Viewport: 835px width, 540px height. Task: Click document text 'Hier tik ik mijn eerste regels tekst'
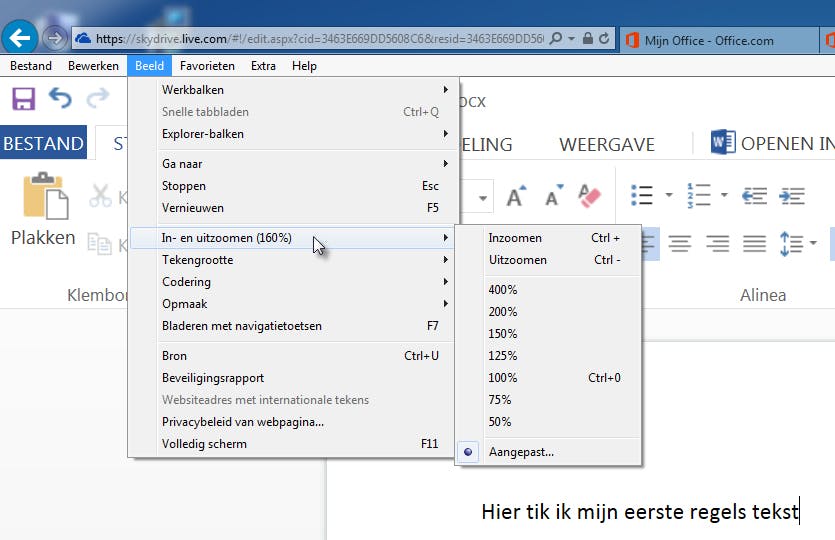tap(640, 512)
